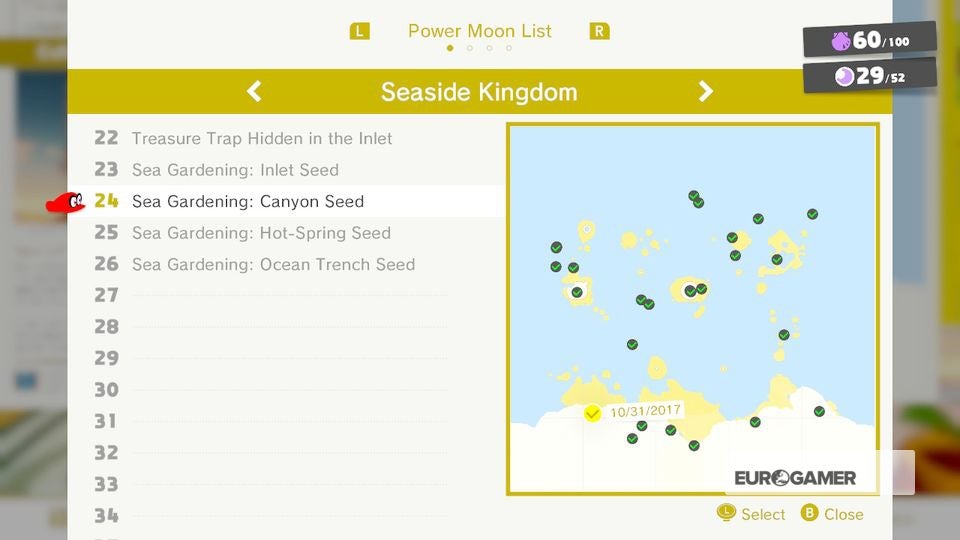
Task: Click the yellow moon marker dated 10/31/2017
Action: (592, 413)
